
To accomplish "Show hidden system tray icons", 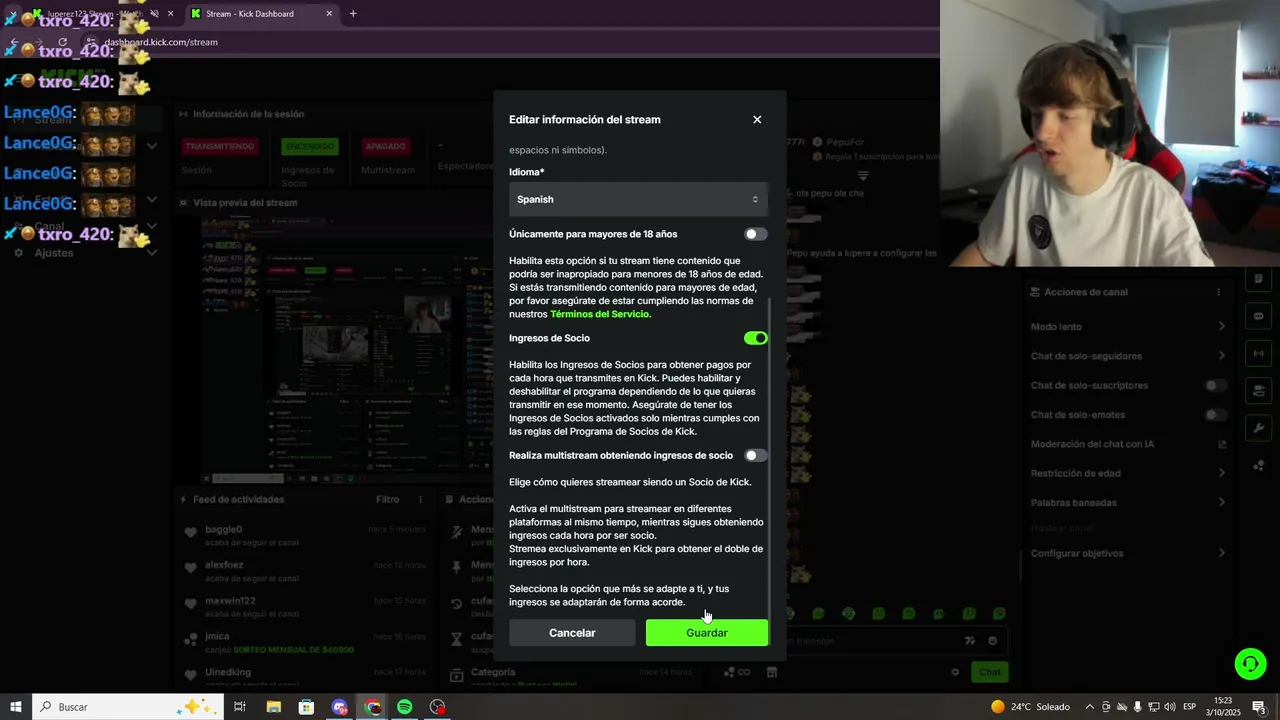I will (1090, 707).
